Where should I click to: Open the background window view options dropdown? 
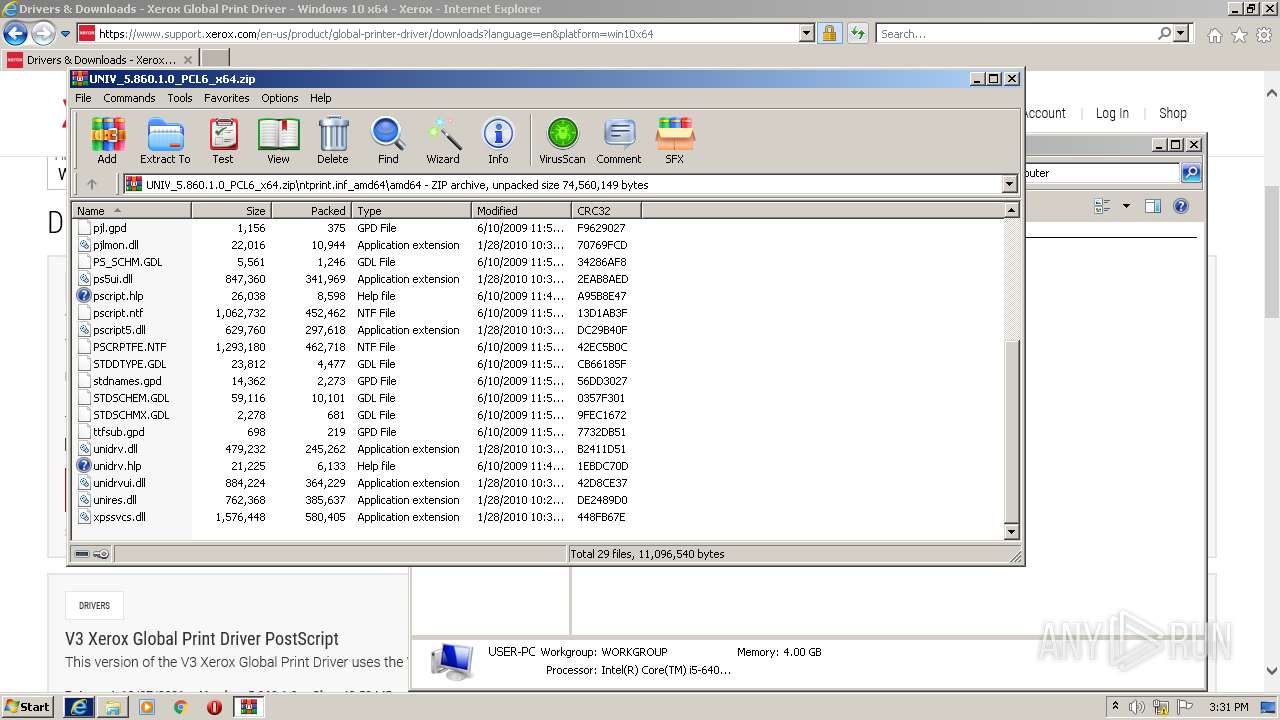point(1126,206)
